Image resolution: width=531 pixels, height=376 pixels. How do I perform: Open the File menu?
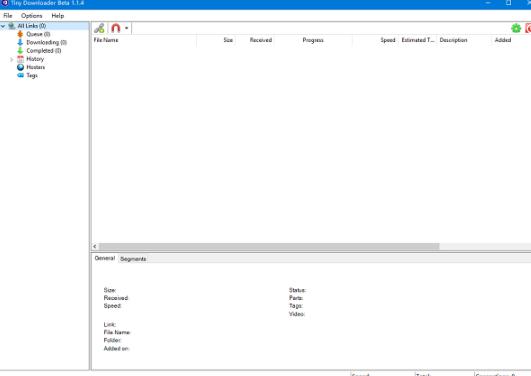click(8, 16)
